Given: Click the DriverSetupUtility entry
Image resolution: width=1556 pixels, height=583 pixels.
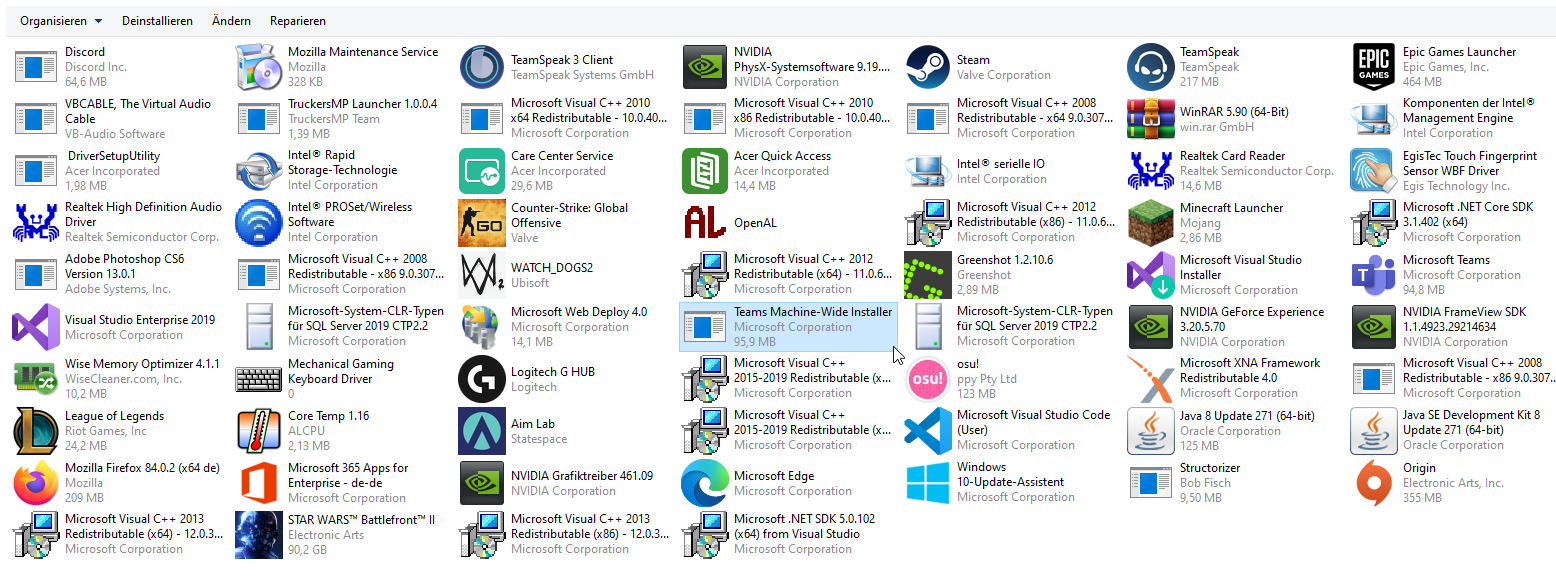Looking at the screenshot, I should tap(118, 171).
